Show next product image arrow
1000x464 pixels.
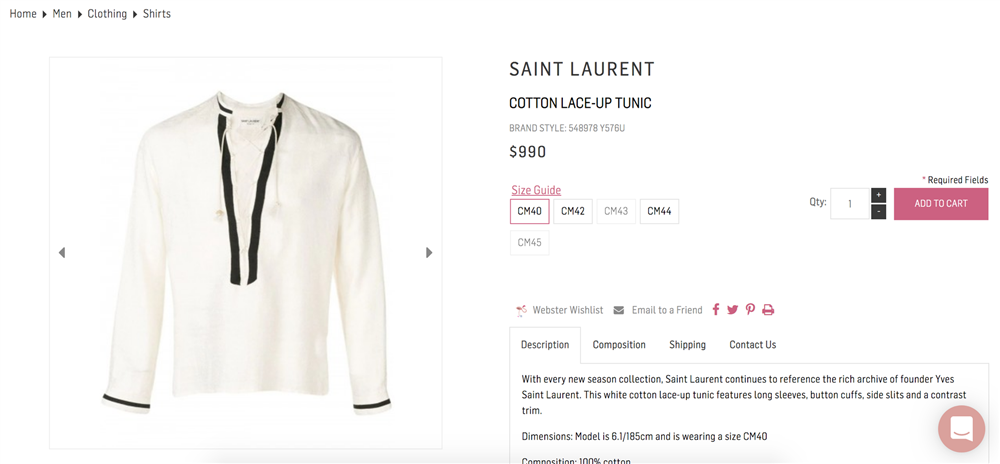429,253
